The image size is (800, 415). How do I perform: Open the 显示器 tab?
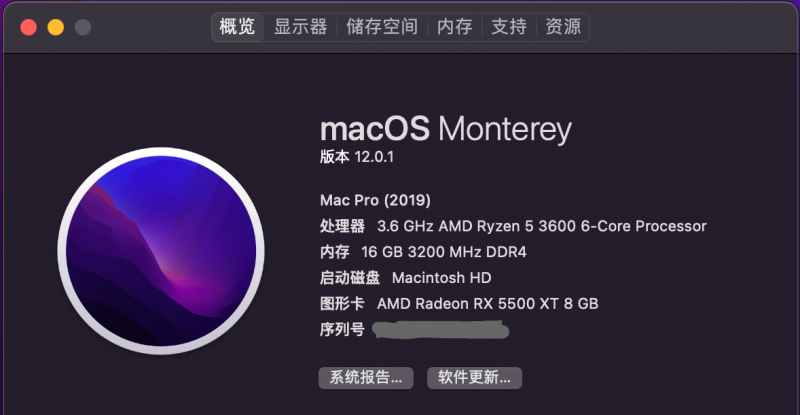(x=300, y=27)
